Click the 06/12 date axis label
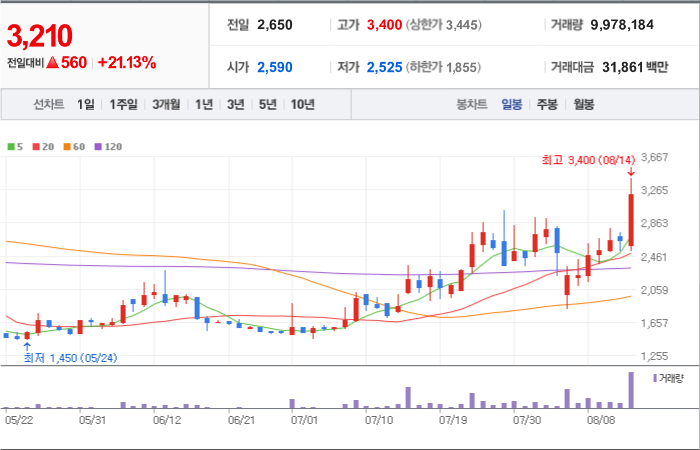This screenshot has width=700, height=450. (x=167, y=421)
